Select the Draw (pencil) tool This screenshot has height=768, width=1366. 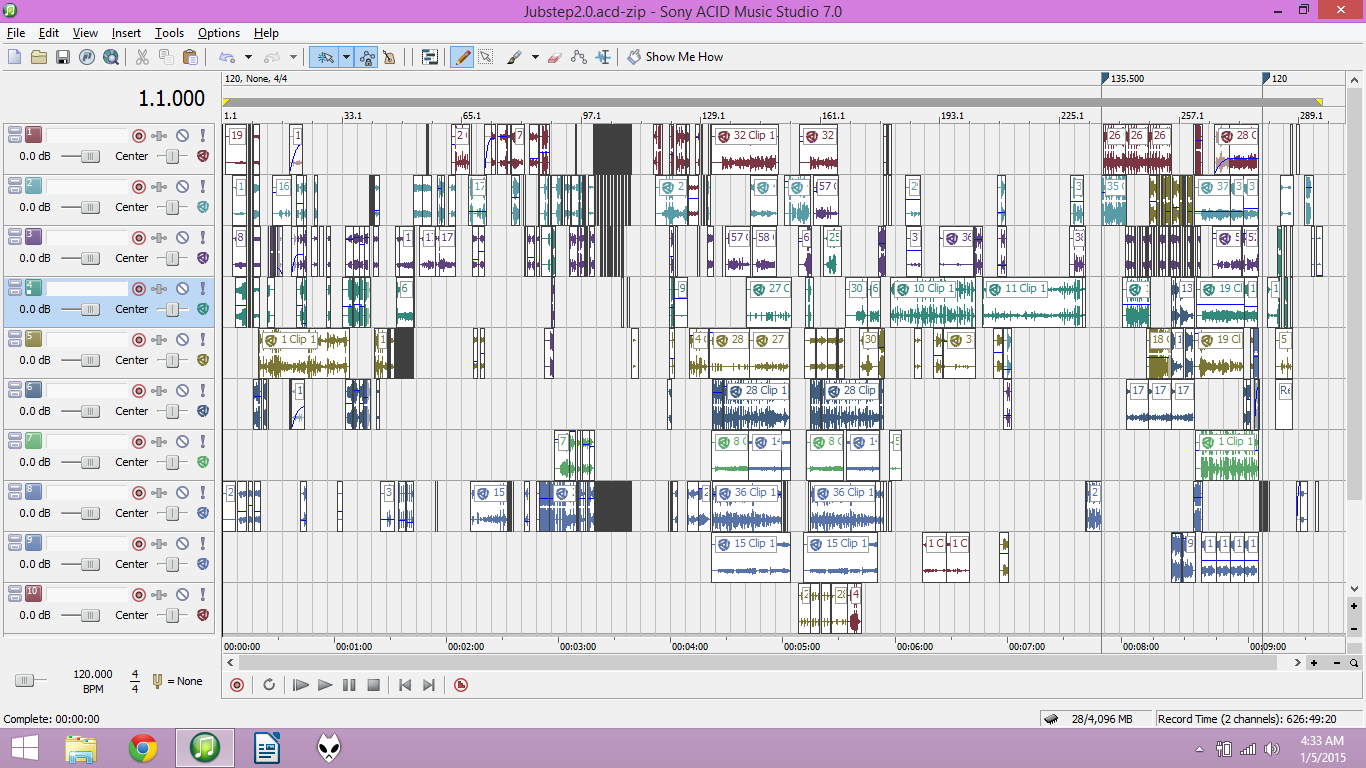point(461,57)
